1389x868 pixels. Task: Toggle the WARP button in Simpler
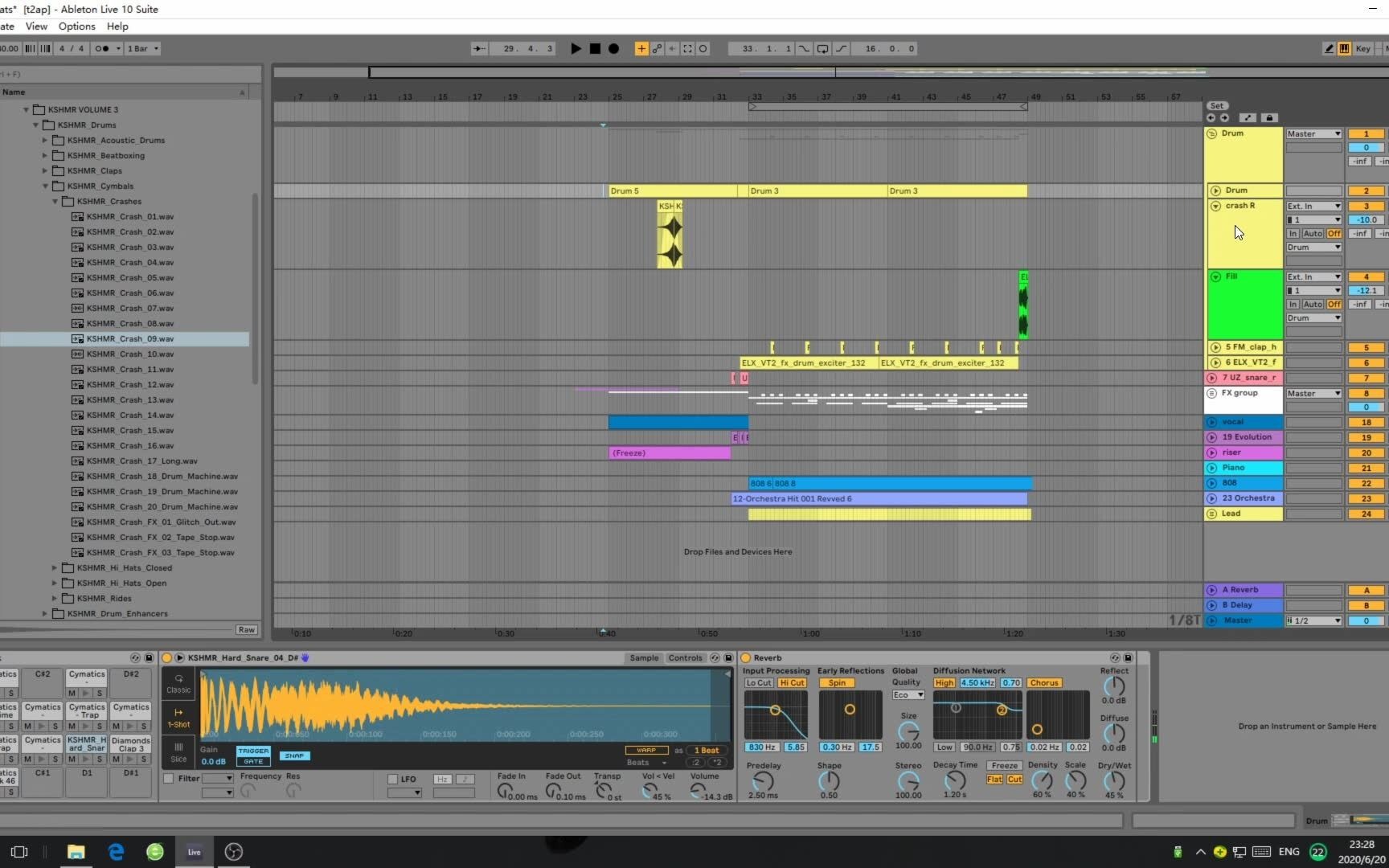(x=646, y=751)
